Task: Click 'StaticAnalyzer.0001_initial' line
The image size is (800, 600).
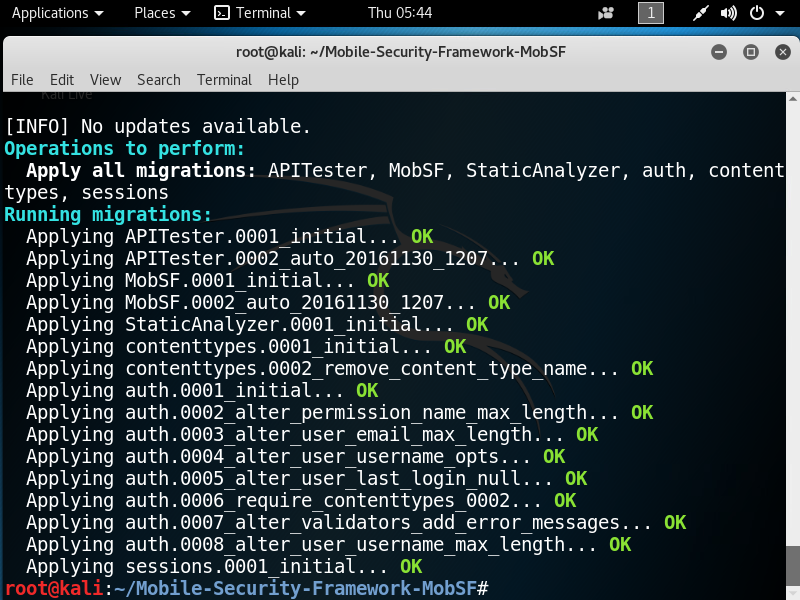Action: [x=257, y=324]
